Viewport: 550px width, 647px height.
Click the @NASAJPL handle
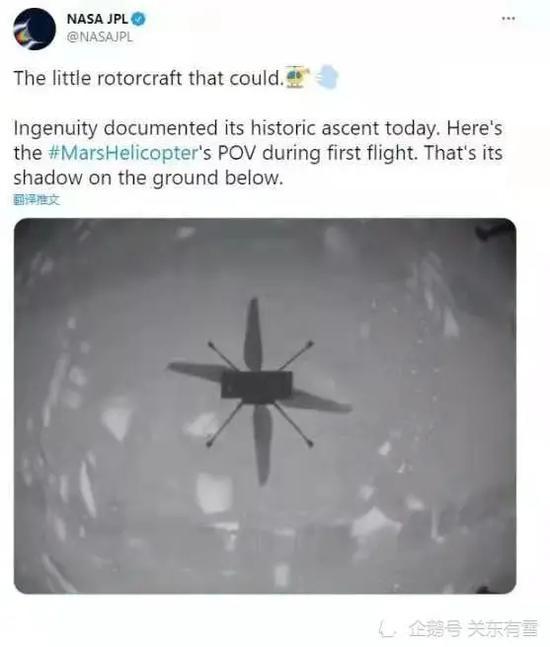pos(99,37)
